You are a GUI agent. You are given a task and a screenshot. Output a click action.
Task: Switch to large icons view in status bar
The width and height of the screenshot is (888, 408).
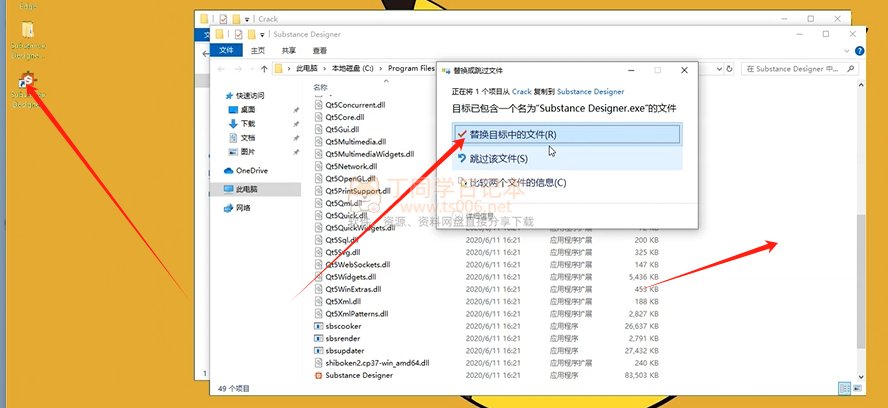point(857,386)
